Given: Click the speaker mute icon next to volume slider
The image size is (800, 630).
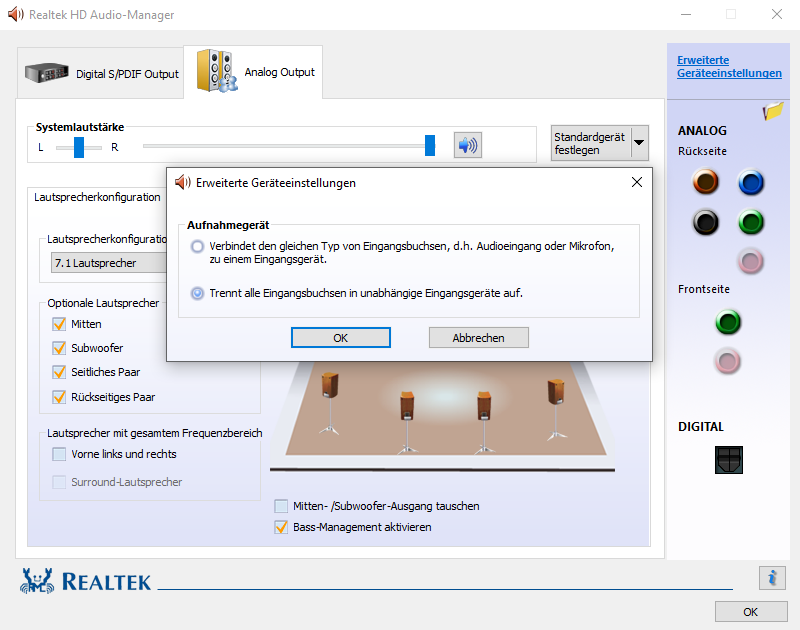Looking at the screenshot, I should coord(467,145).
